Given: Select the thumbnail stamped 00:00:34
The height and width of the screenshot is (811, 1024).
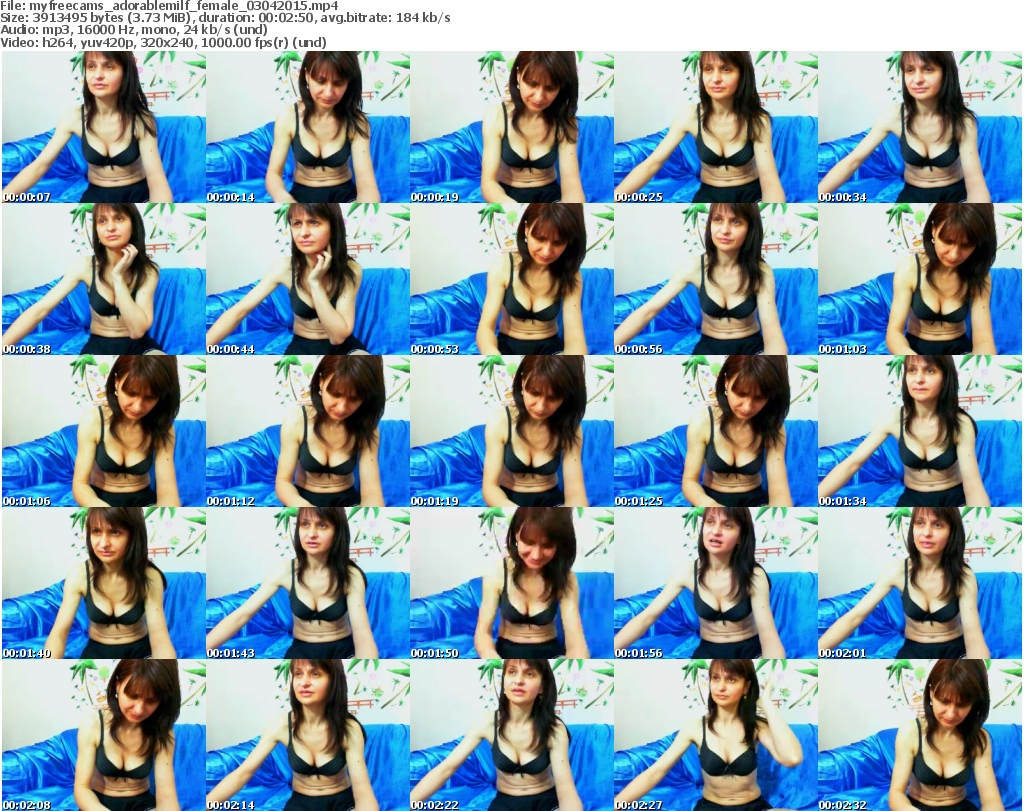Looking at the screenshot, I should (x=920, y=127).
